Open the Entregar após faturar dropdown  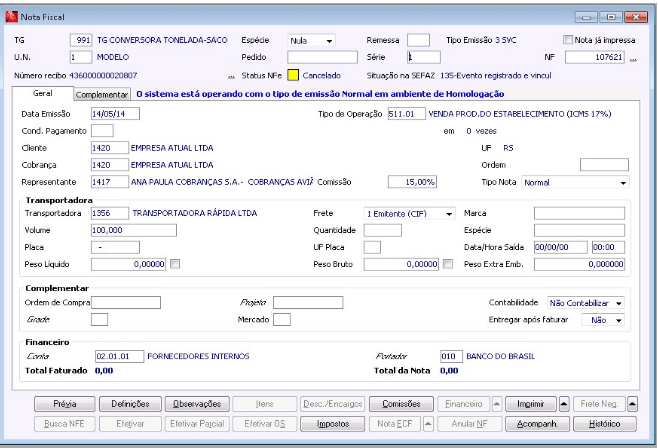[x=603, y=320]
